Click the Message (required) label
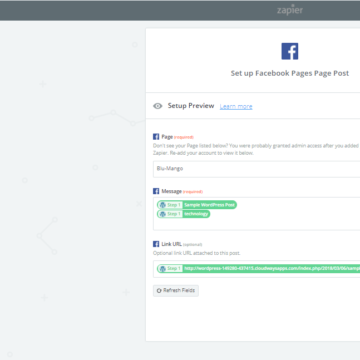The height and width of the screenshot is (360, 360). (x=182, y=191)
